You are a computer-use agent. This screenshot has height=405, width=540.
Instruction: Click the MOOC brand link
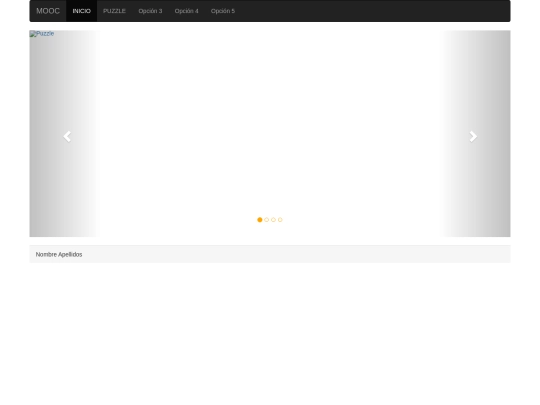(48, 11)
